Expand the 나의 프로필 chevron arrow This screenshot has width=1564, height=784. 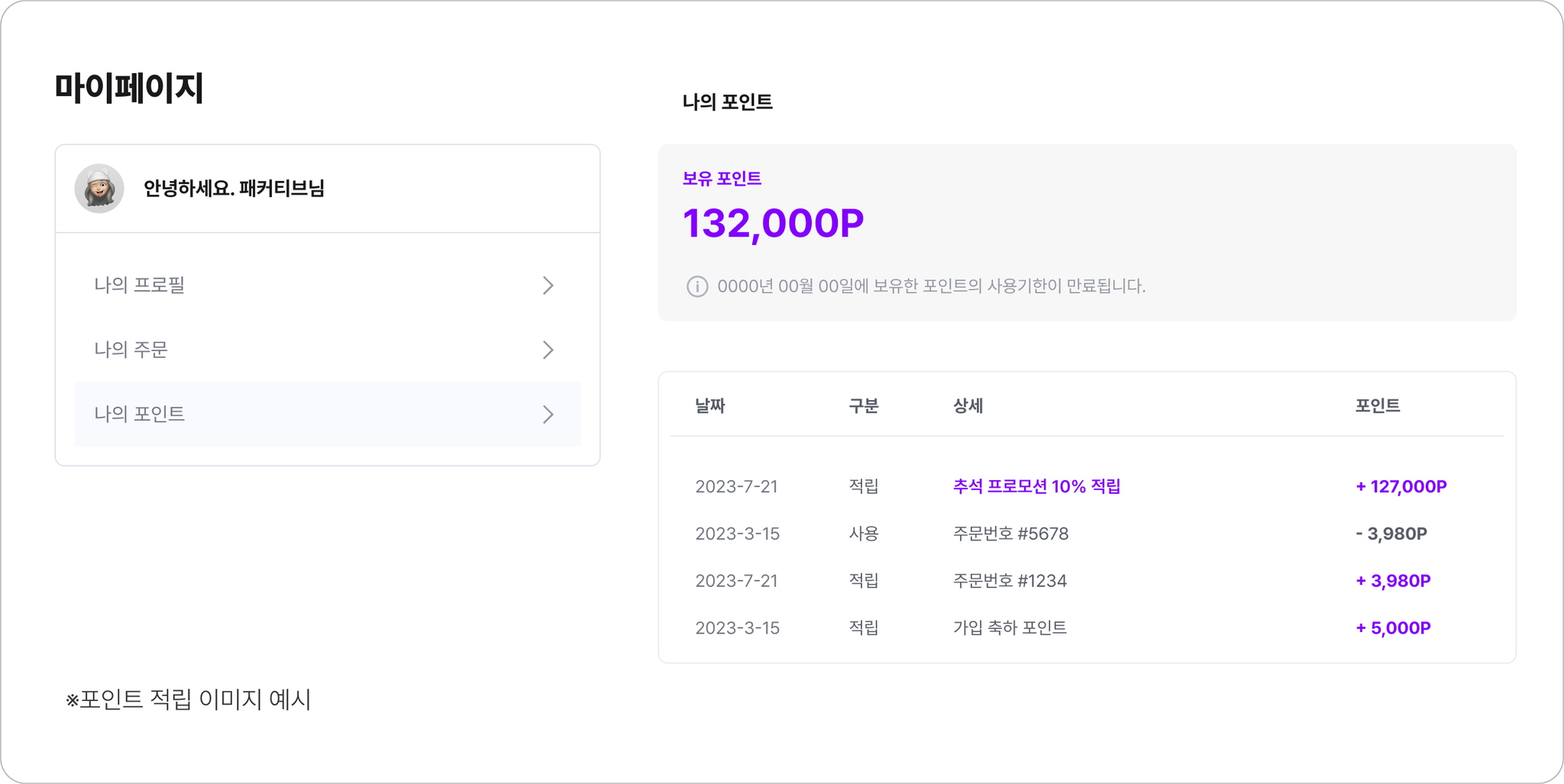(x=548, y=286)
